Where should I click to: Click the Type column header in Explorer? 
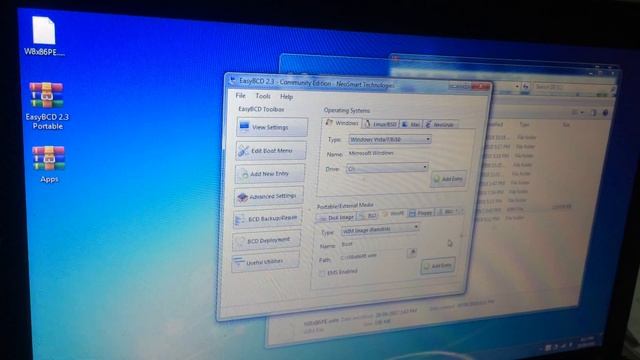coord(524,124)
